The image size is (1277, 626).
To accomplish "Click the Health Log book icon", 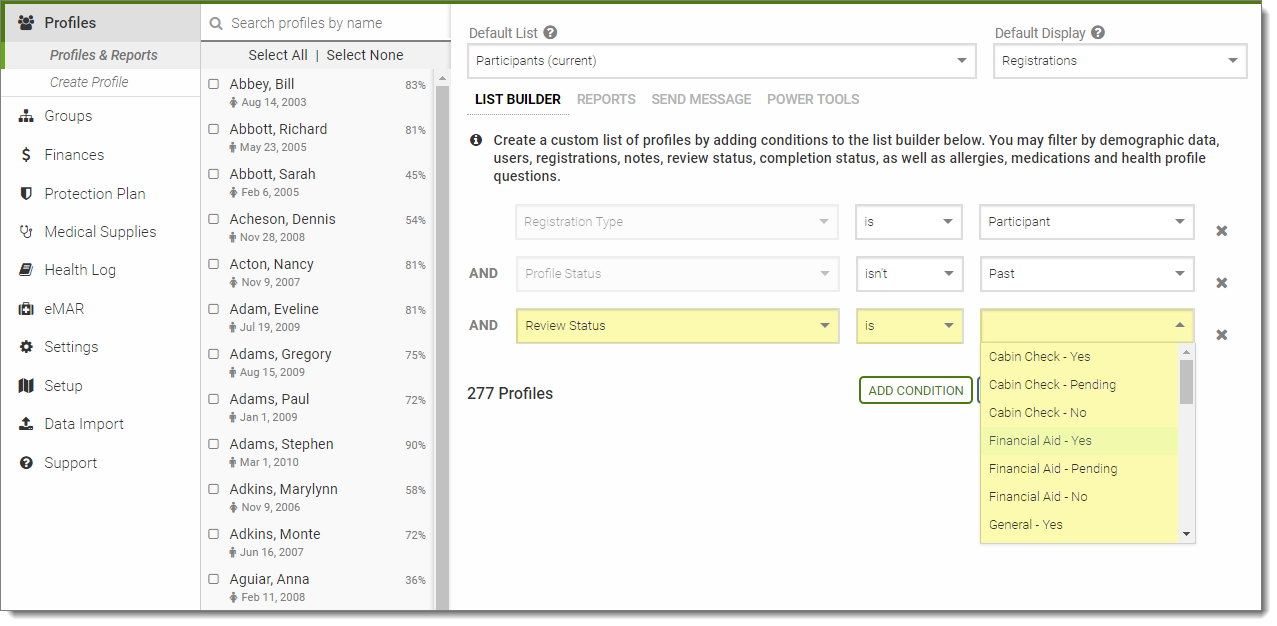I will point(26,270).
